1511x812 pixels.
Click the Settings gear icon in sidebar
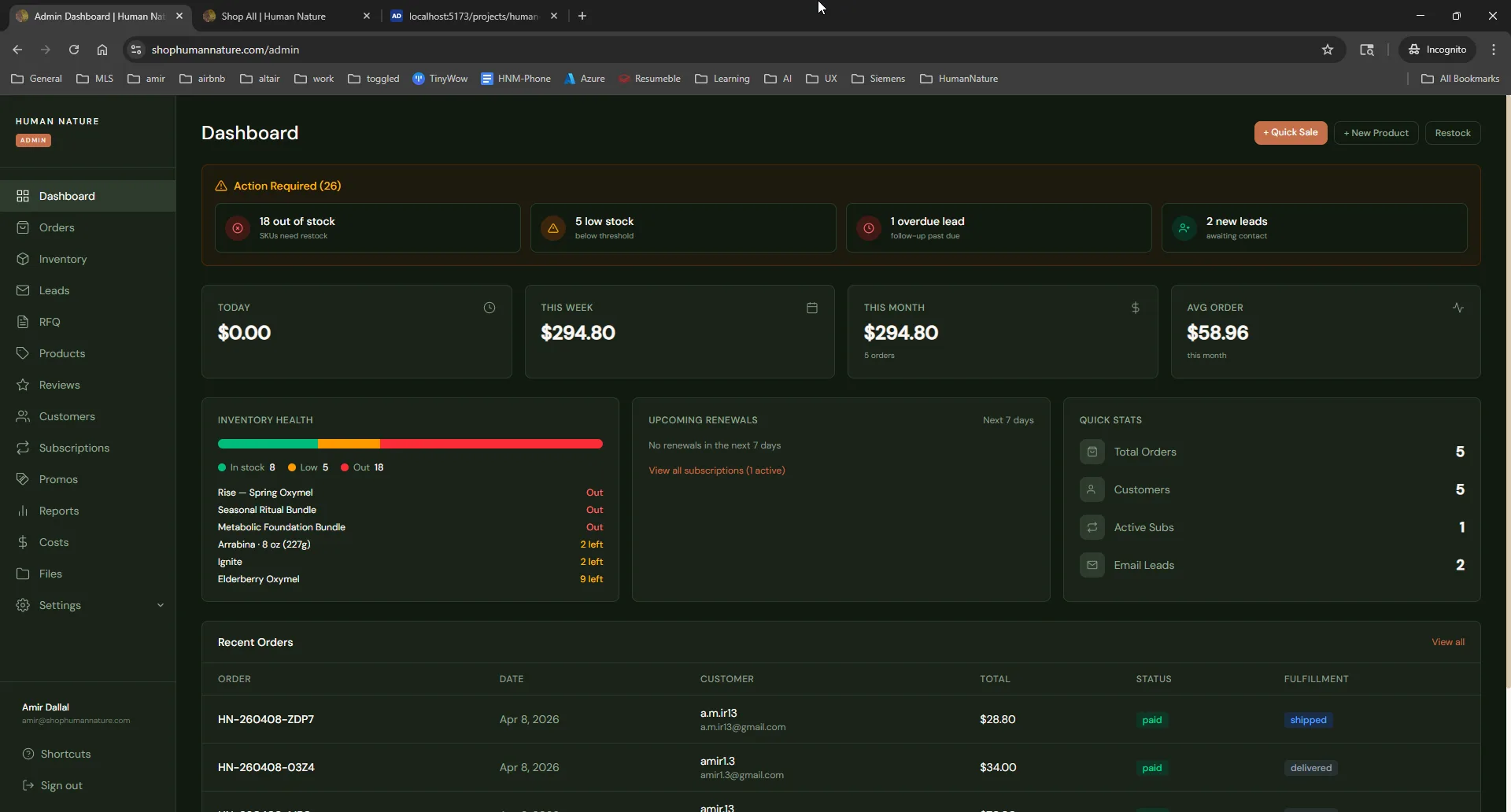[x=23, y=605]
